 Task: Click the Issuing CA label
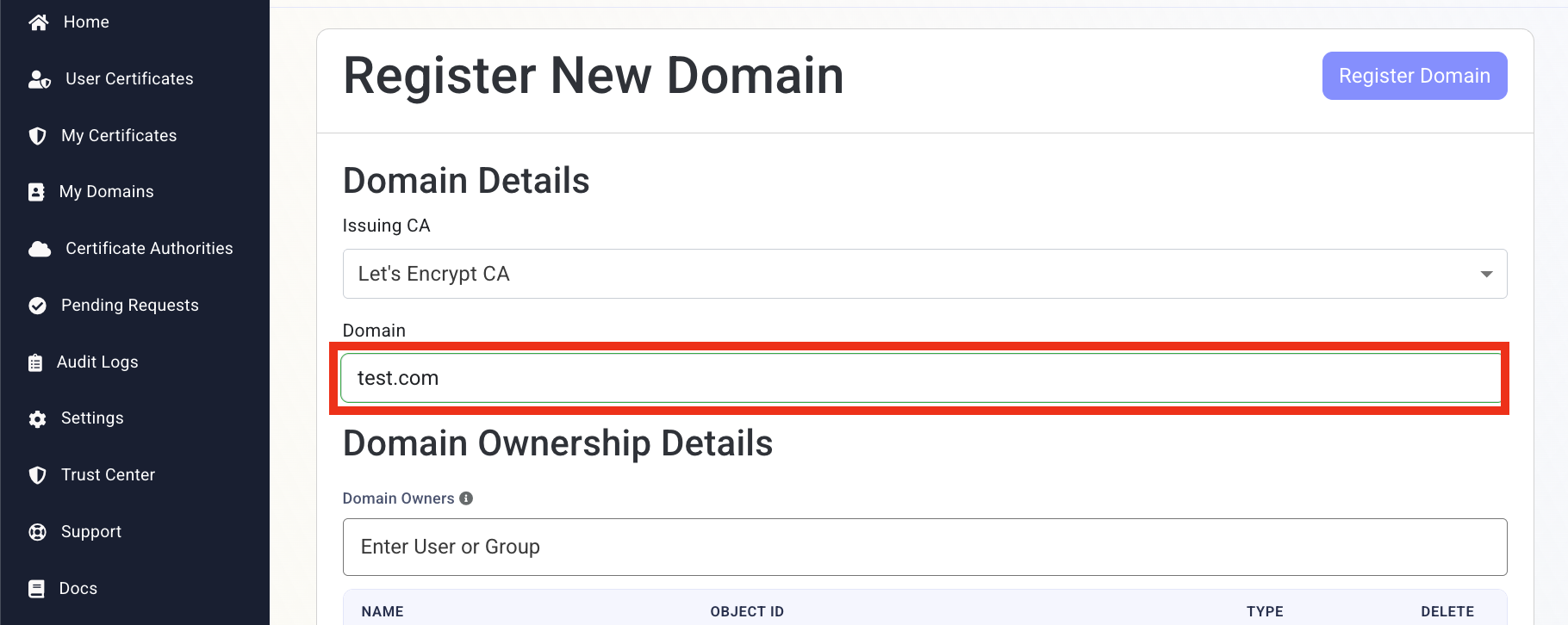point(386,226)
